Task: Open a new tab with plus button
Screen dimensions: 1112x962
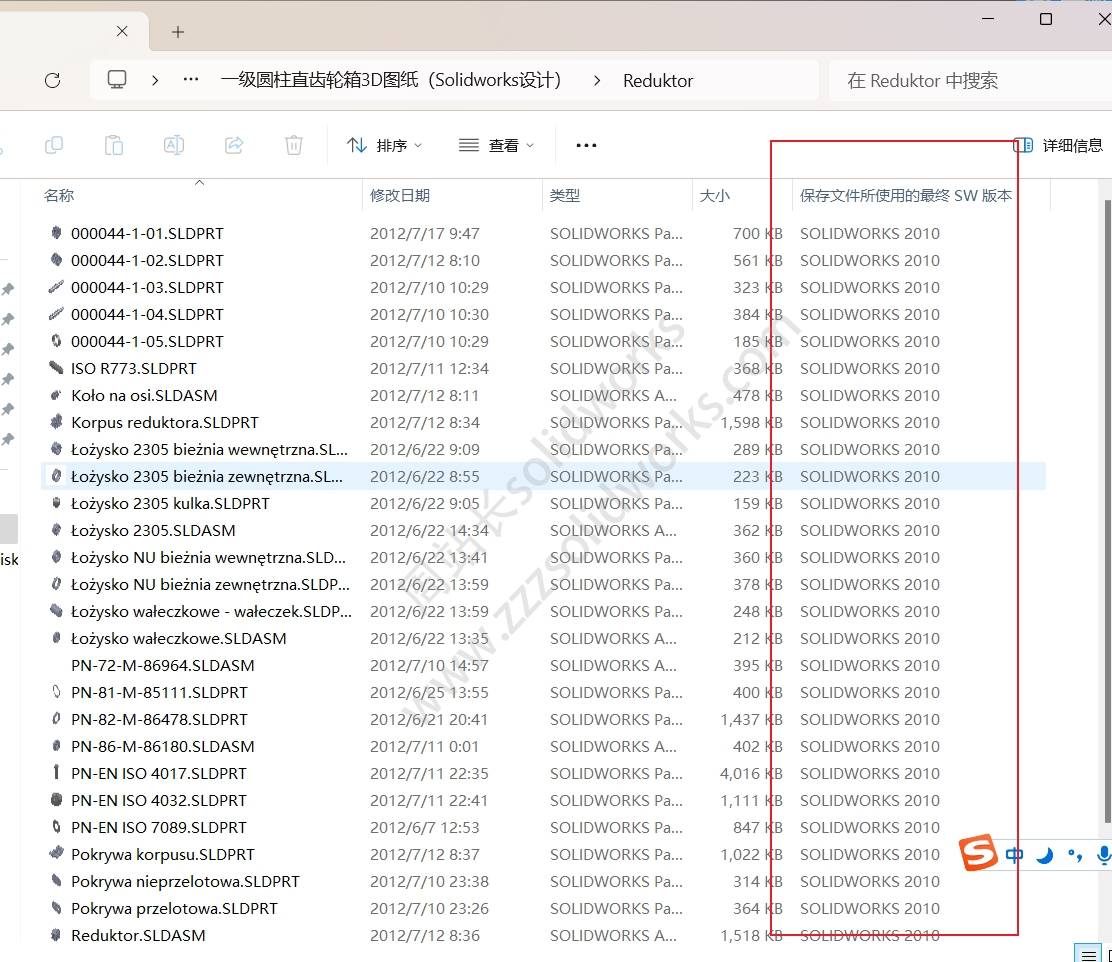Action: (178, 32)
